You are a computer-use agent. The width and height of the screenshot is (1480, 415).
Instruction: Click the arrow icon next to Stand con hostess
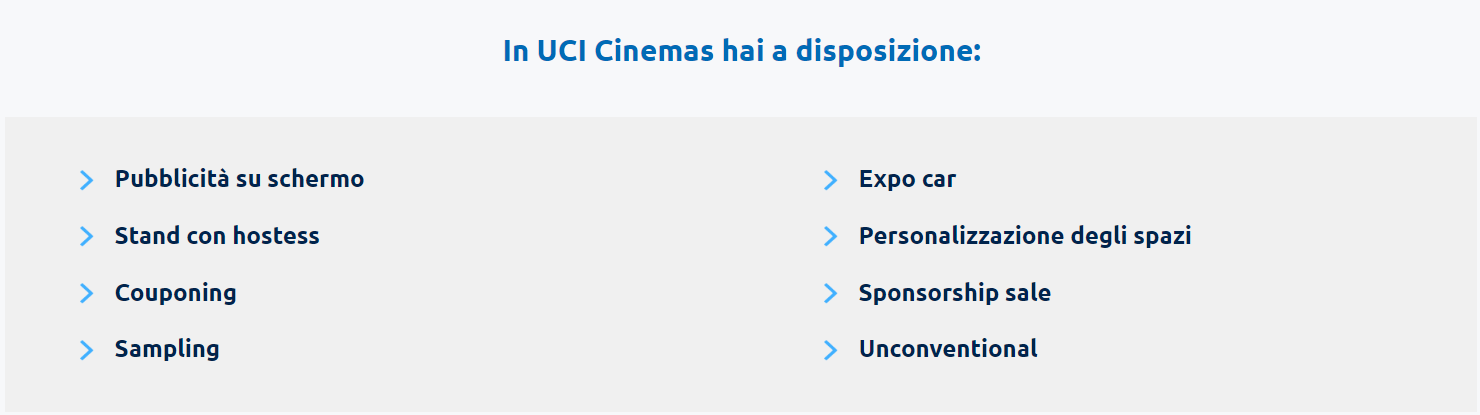click(x=86, y=237)
